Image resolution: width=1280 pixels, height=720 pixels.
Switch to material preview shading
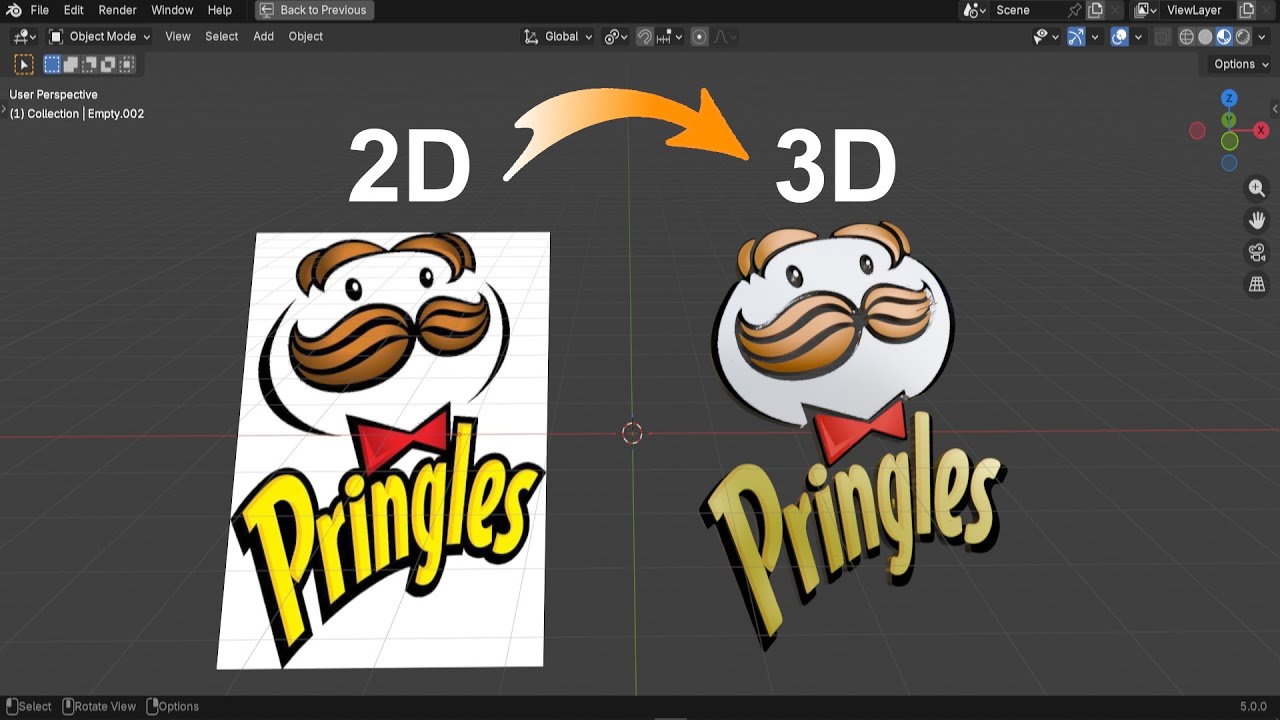click(1224, 36)
